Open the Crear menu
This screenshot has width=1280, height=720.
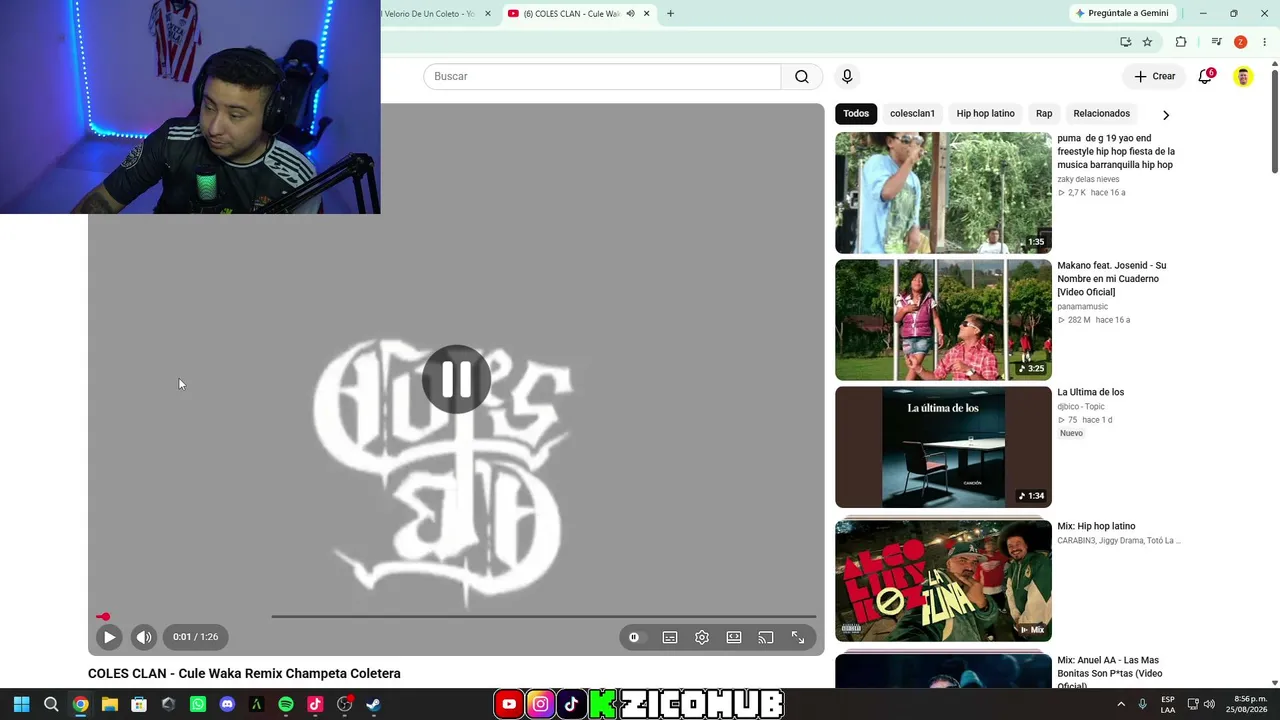(1154, 76)
